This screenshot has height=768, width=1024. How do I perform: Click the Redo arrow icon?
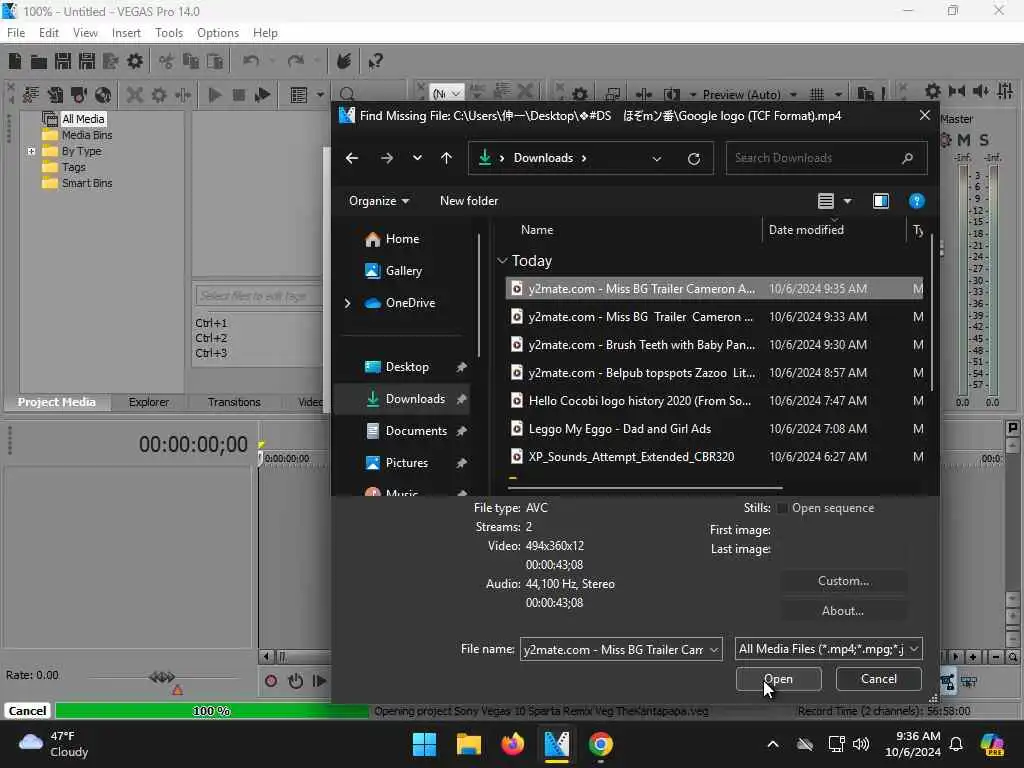[x=296, y=61]
